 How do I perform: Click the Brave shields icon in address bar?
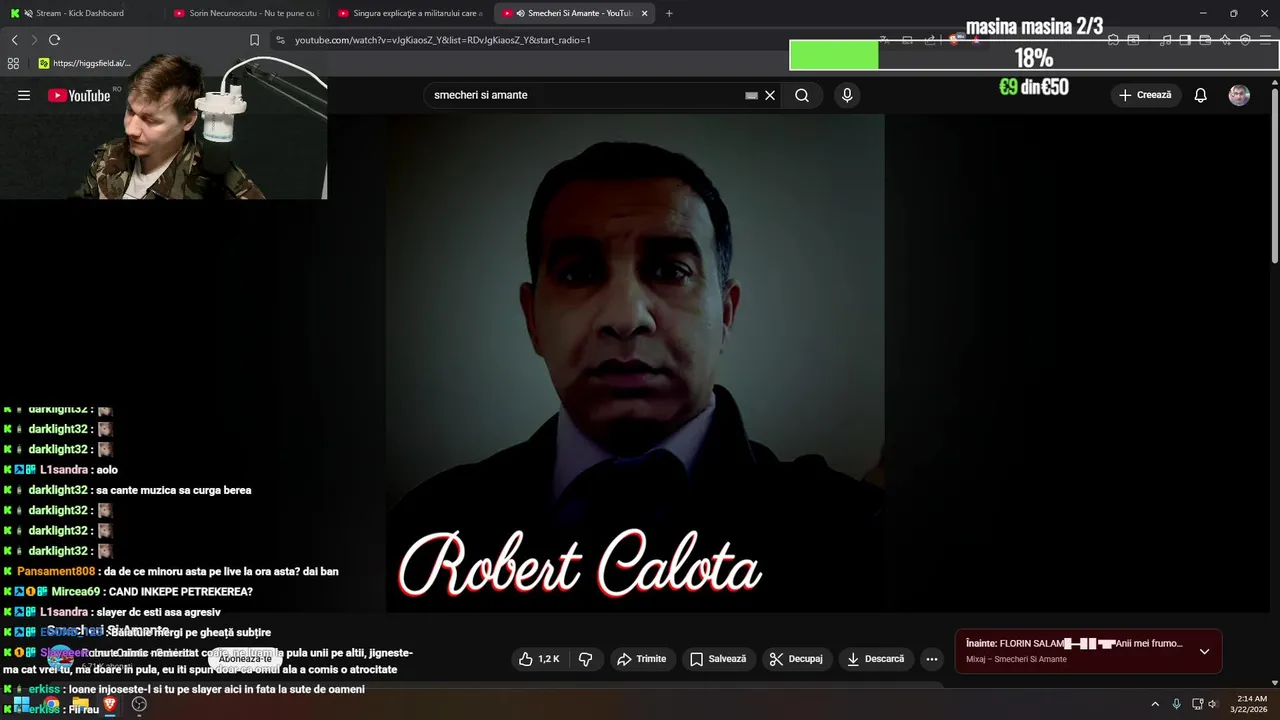point(955,40)
